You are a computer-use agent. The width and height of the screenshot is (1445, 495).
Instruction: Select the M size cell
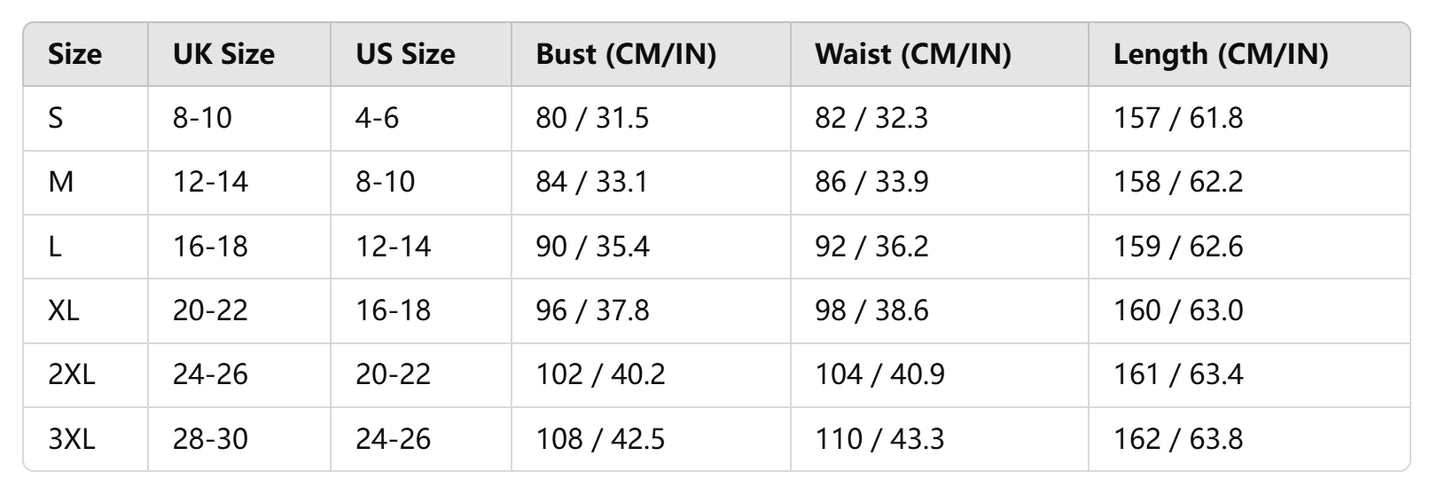[60, 183]
